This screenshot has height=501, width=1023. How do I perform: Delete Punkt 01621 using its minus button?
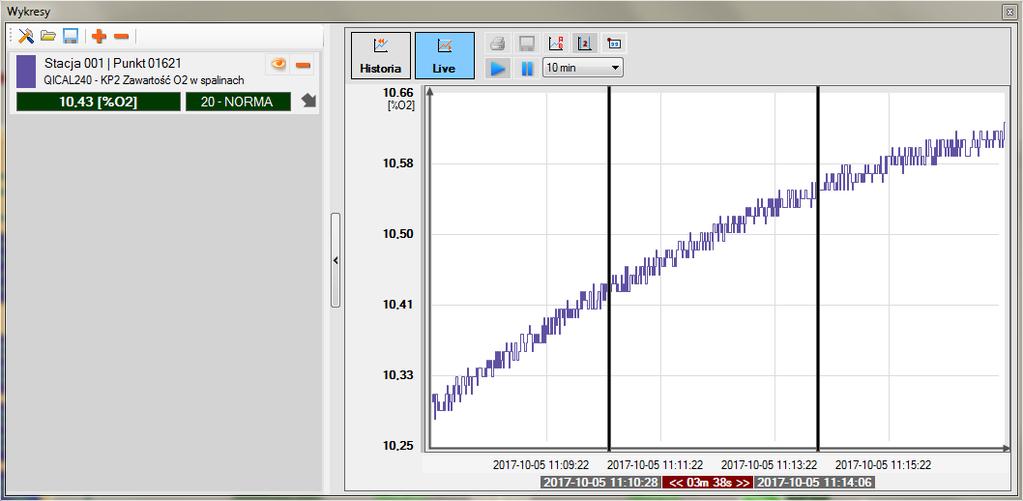(303, 65)
